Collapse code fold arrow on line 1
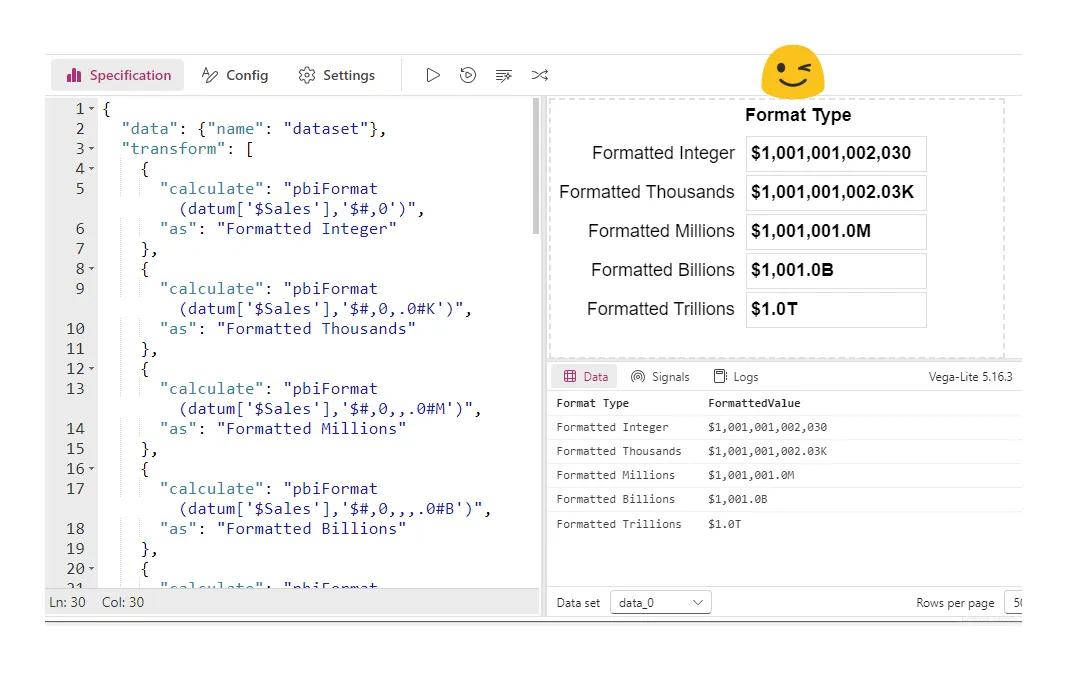The width and height of the screenshot is (1067, 676). coord(92,109)
